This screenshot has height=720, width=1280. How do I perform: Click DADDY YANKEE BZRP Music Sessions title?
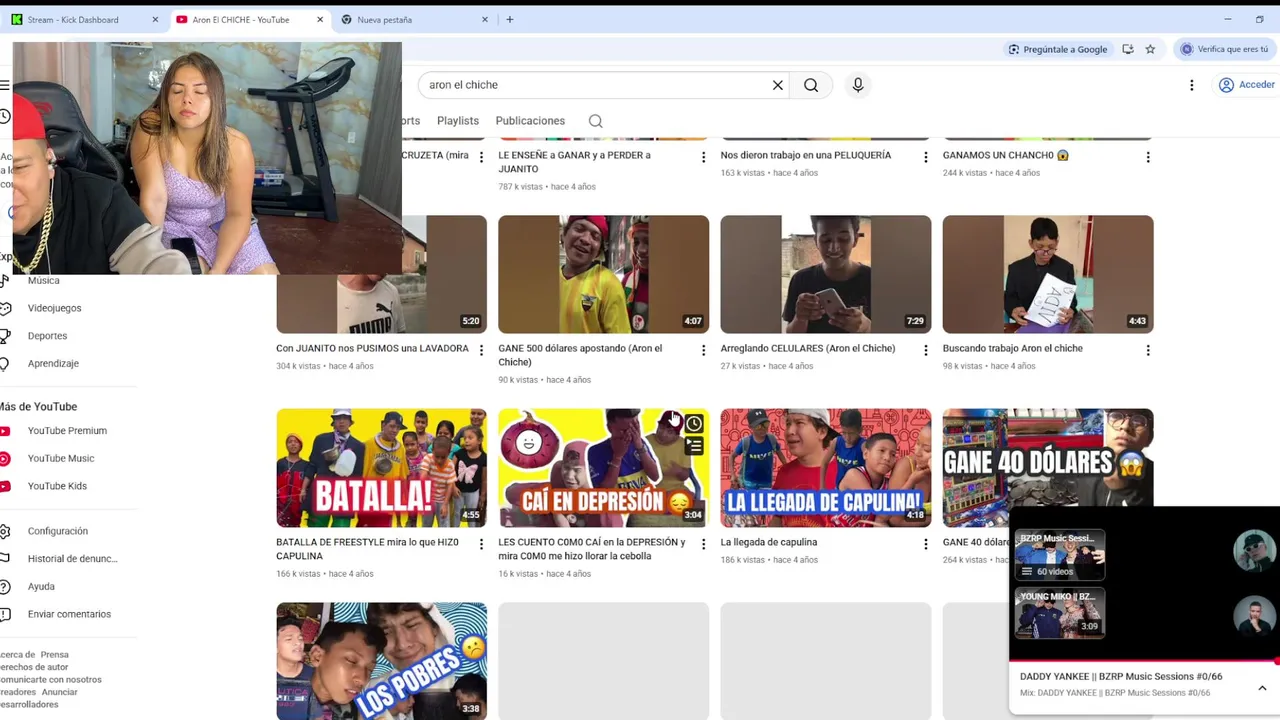click(x=1121, y=677)
